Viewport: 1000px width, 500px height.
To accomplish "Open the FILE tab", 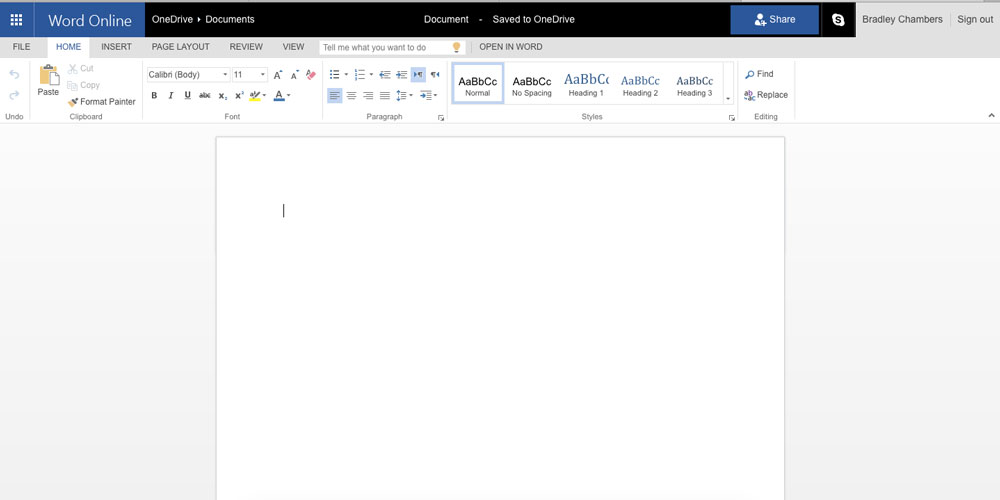I will click(x=22, y=47).
